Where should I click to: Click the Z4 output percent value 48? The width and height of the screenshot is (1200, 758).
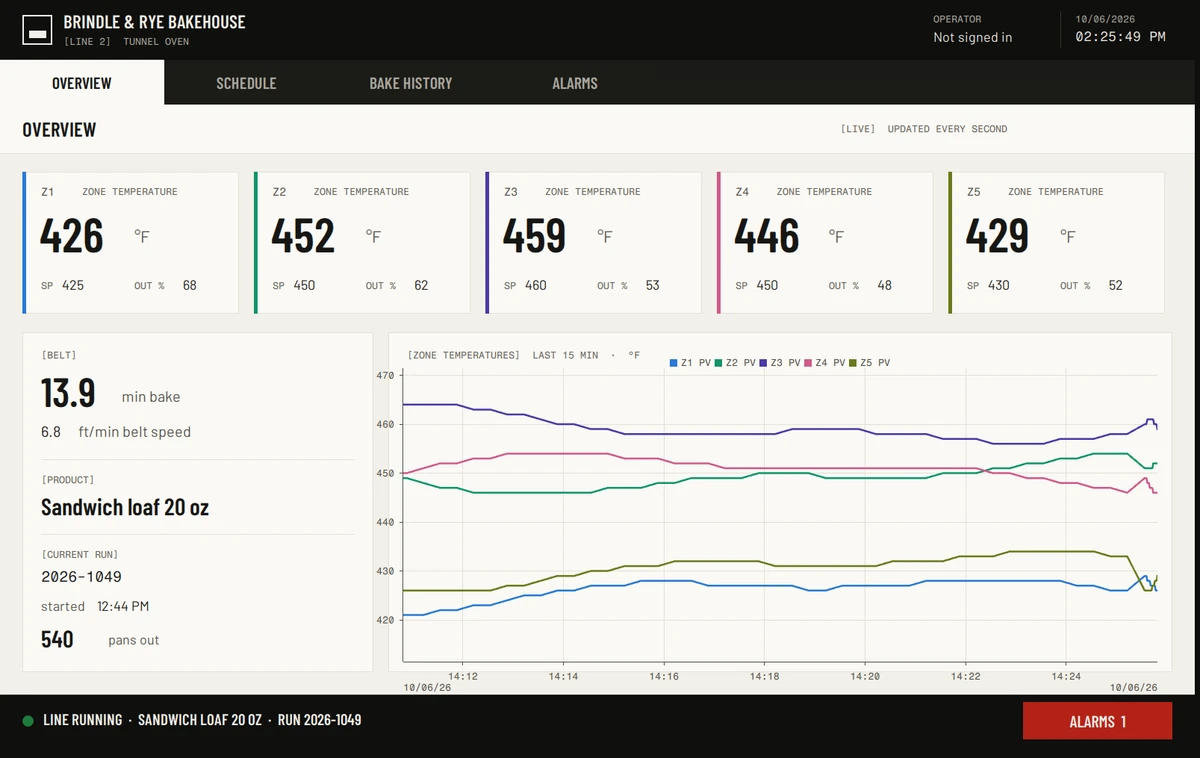[x=885, y=285]
